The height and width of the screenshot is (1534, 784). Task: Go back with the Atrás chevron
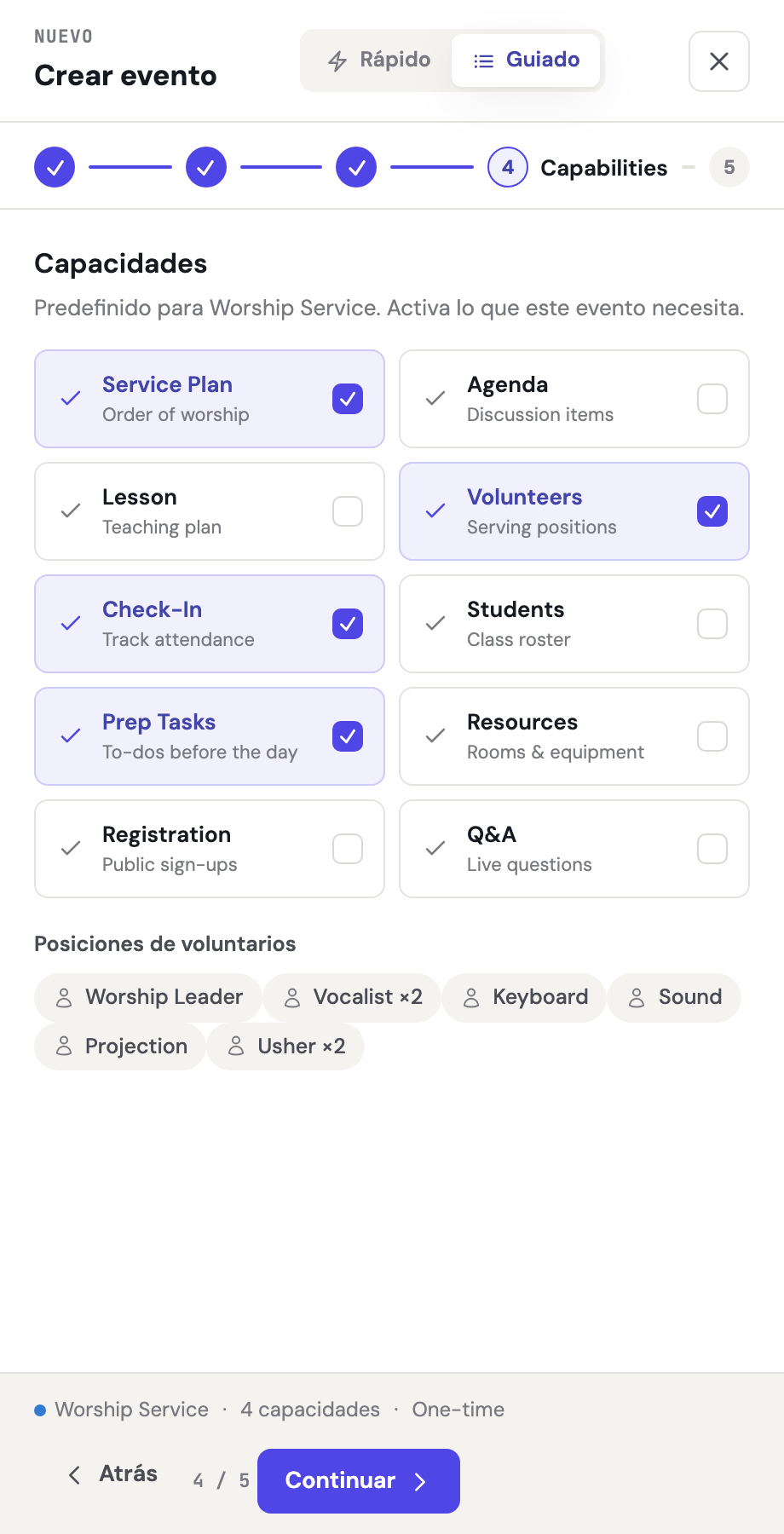(x=75, y=1475)
